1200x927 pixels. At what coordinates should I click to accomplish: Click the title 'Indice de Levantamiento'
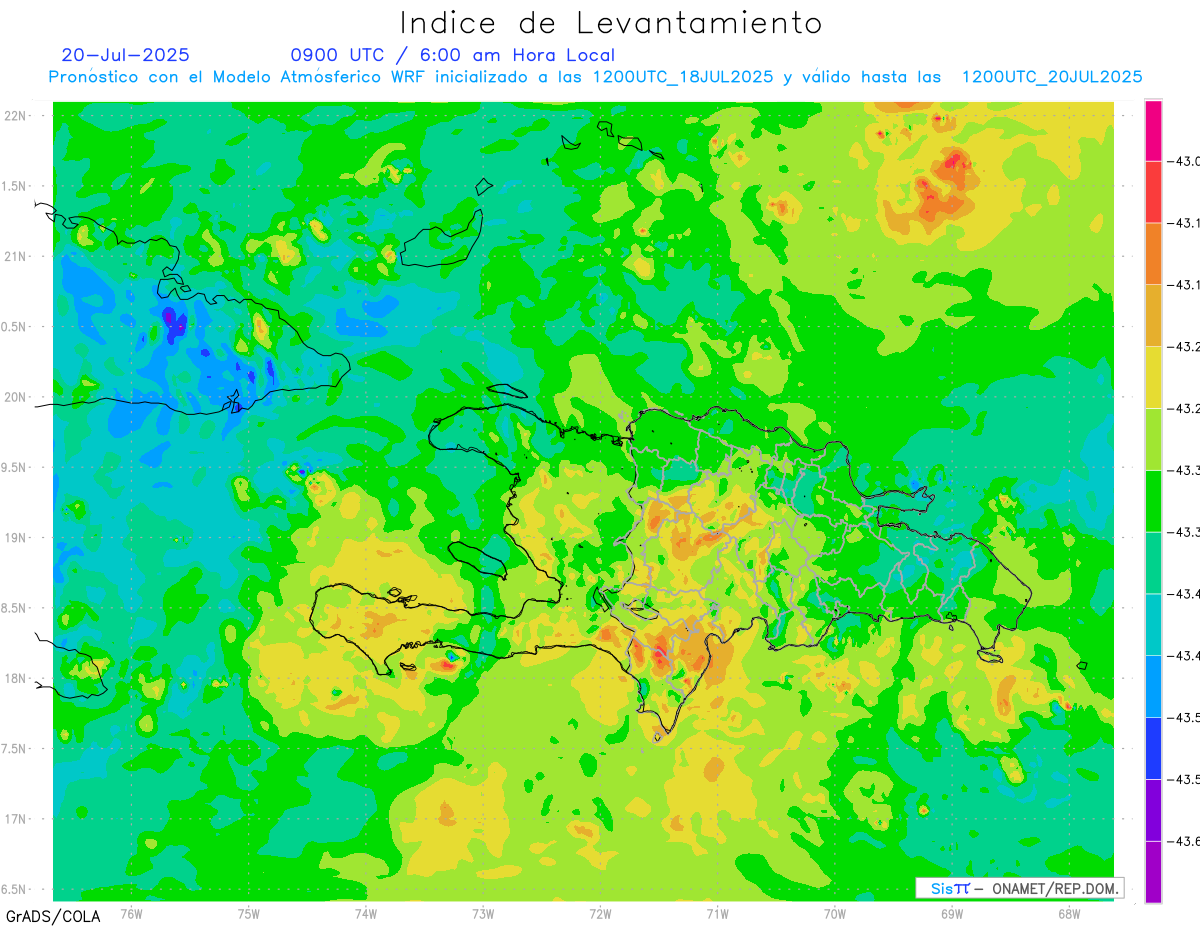[x=611, y=22]
